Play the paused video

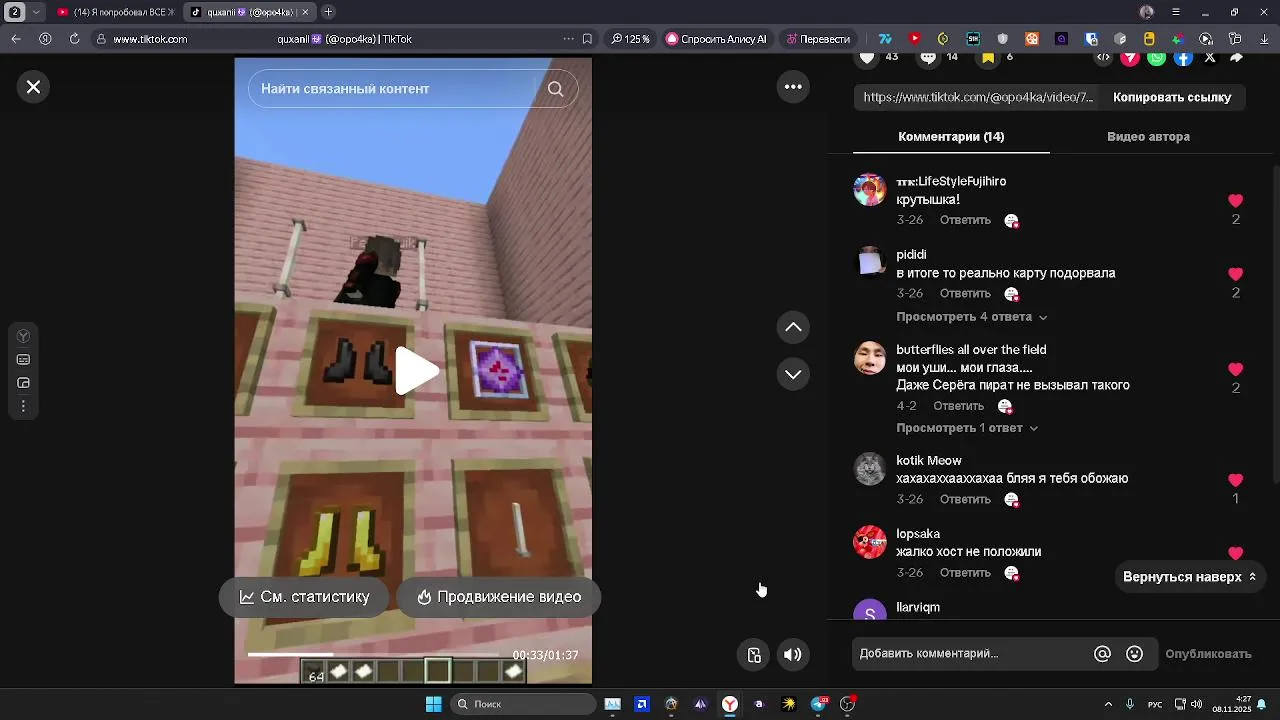(x=416, y=370)
